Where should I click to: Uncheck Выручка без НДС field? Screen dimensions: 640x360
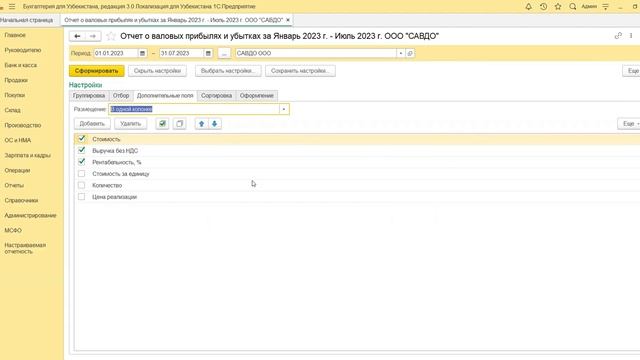[x=82, y=150]
